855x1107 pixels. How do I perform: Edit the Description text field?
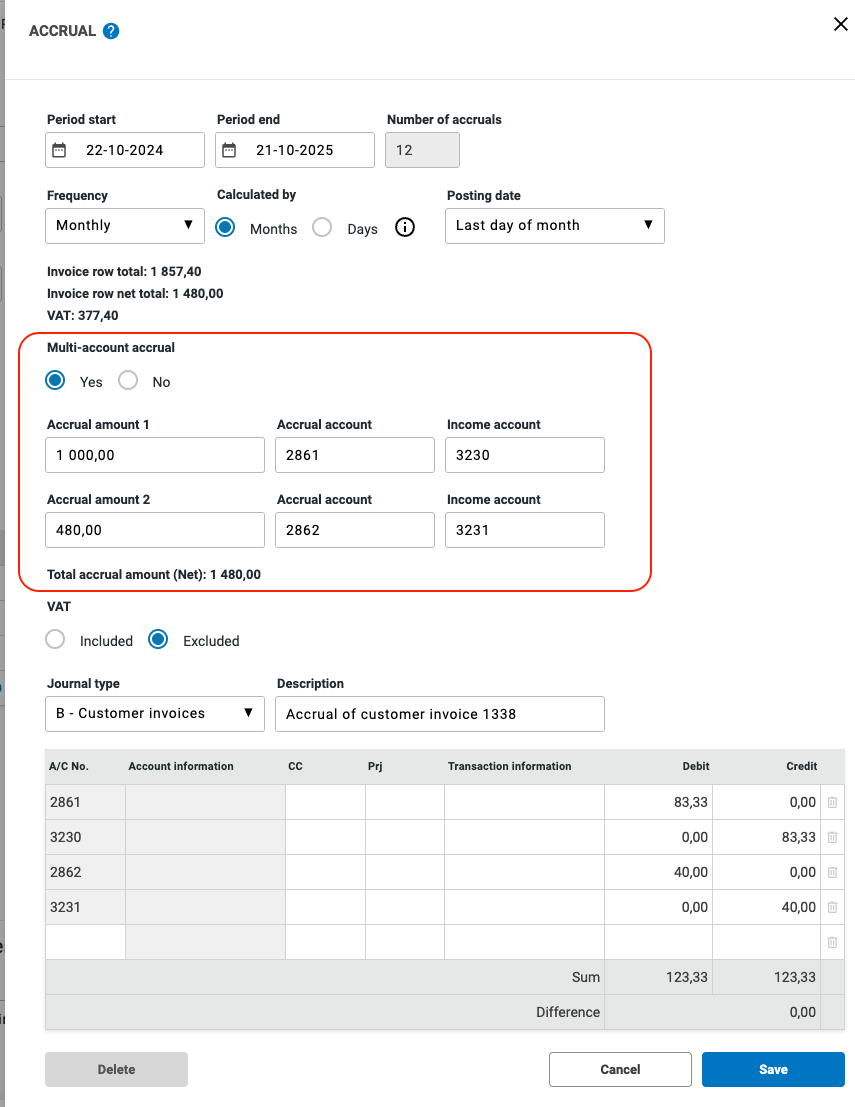pyautogui.click(x=439, y=714)
